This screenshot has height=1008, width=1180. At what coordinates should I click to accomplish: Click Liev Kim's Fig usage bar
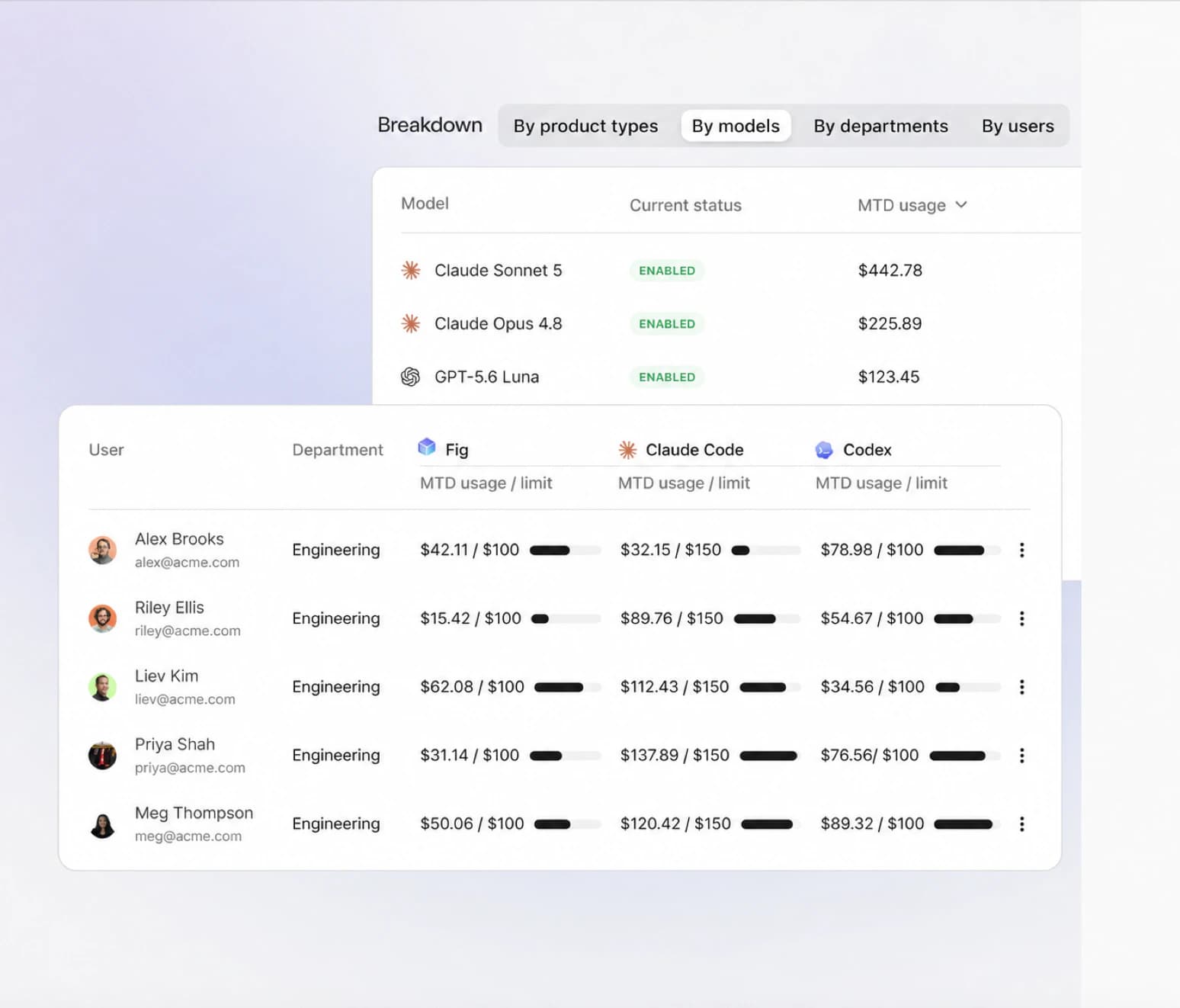568,688
